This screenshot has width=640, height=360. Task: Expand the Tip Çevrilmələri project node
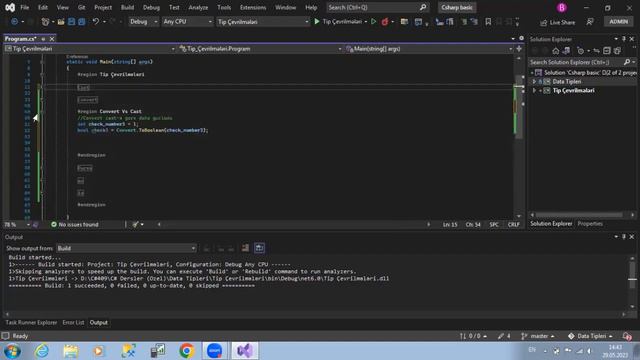pyautogui.click(x=534, y=91)
